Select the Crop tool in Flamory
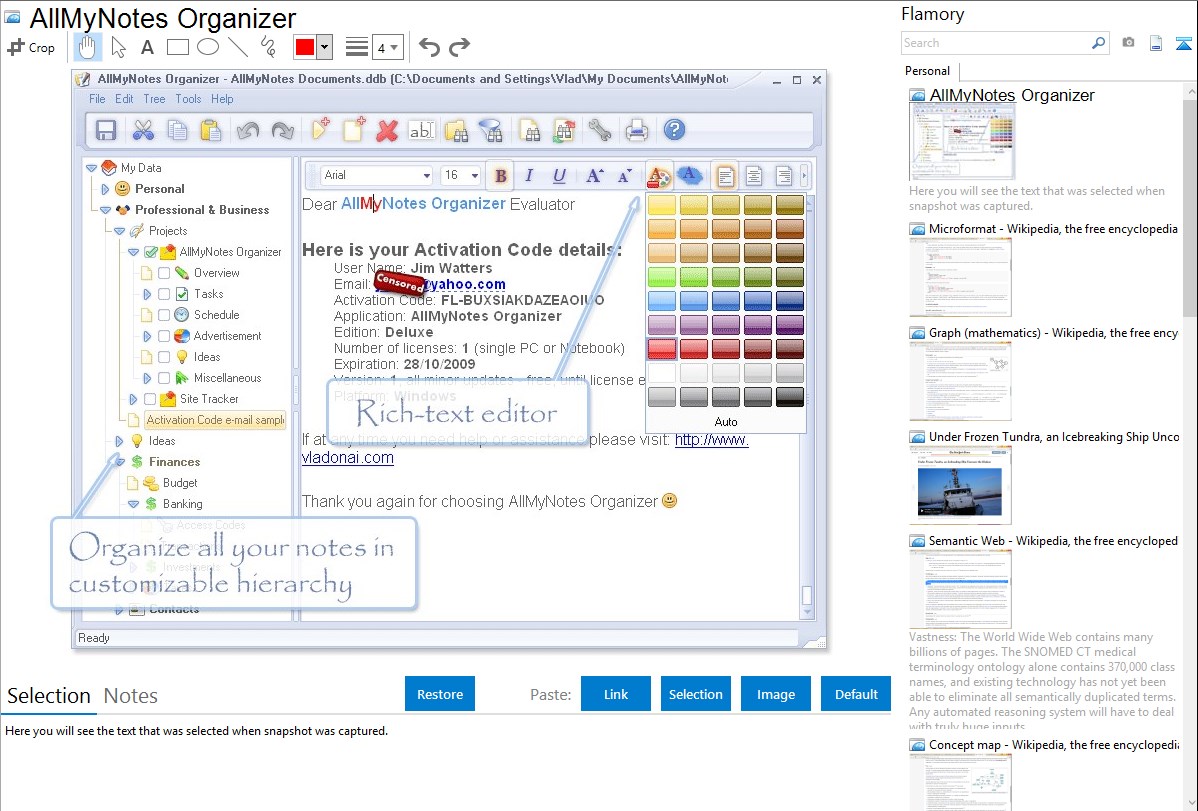Screen dimensions: 1198x811 (x=31, y=47)
